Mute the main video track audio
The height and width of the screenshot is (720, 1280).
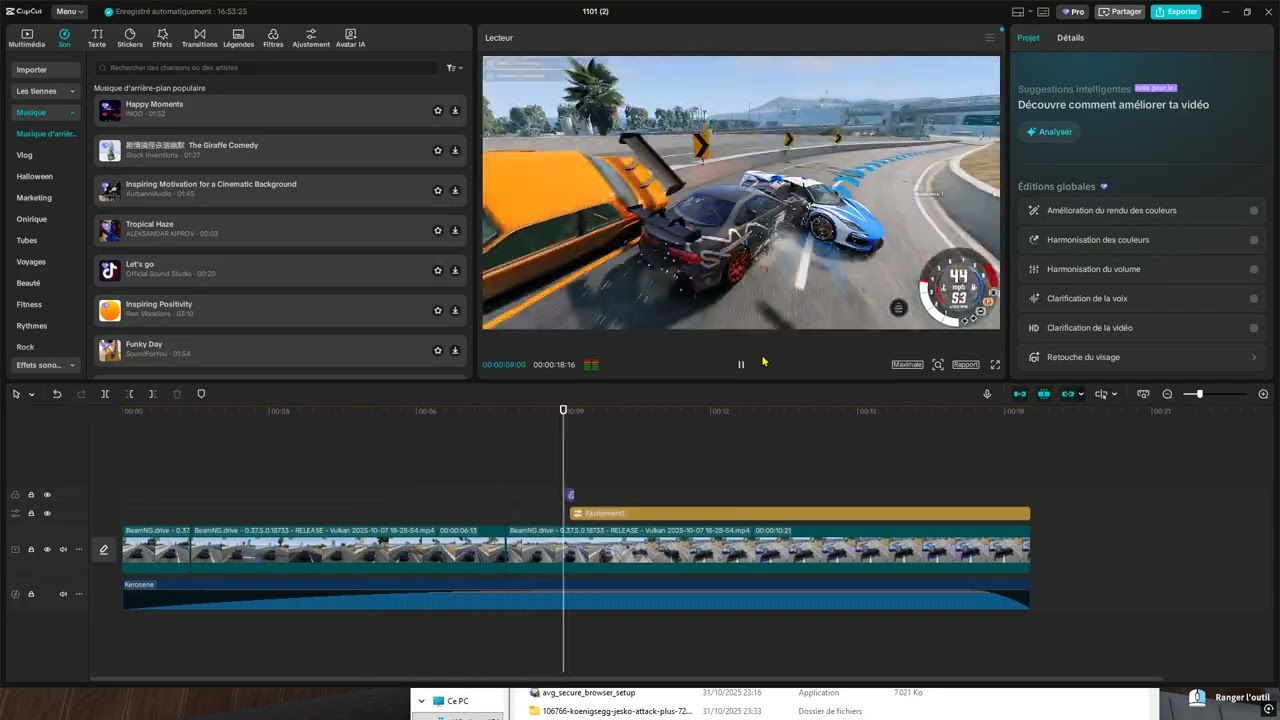pyautogui.click(x=63, y=549)
